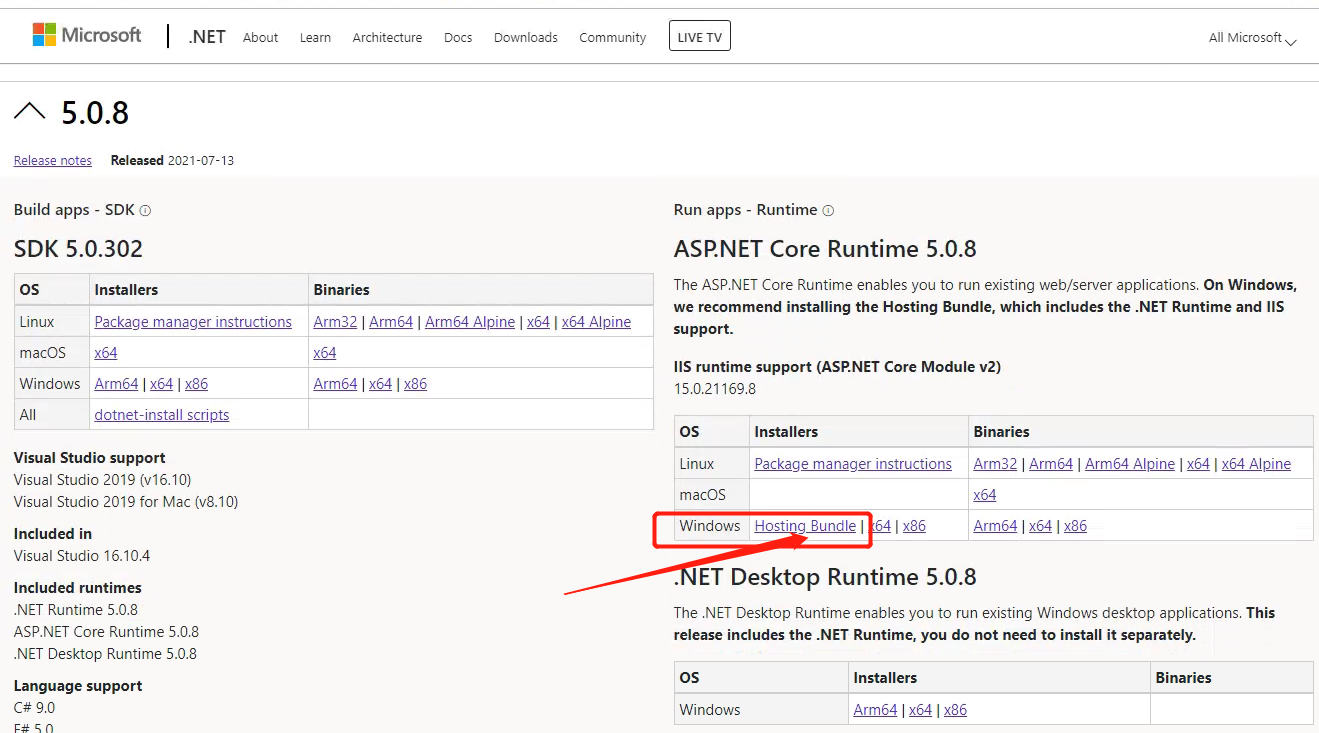Image resolution: width=1319 pixels, height=733 pixels.
Task: Open Package manager instructions for Linux SDK
Action: pos(193,321)
